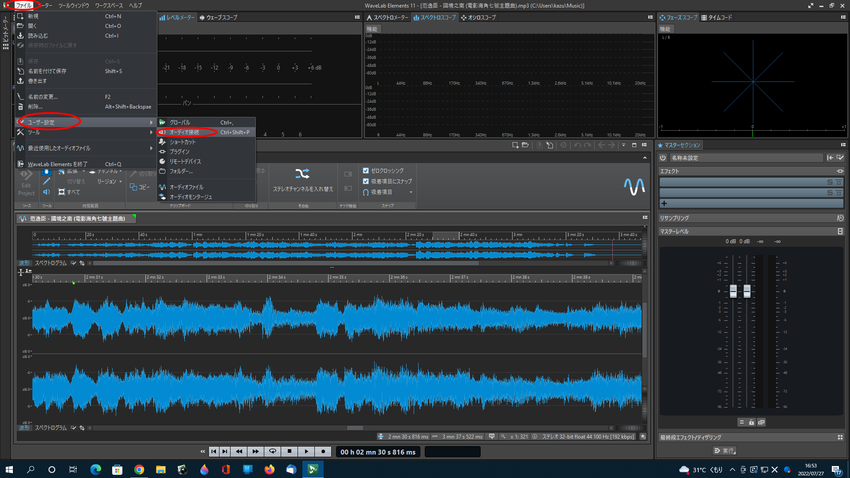Toggle the 吸着項目にスナップ checkbox
Image resolution: width=850 pixels, height=478 pixels.
click(x=366, y=181)
